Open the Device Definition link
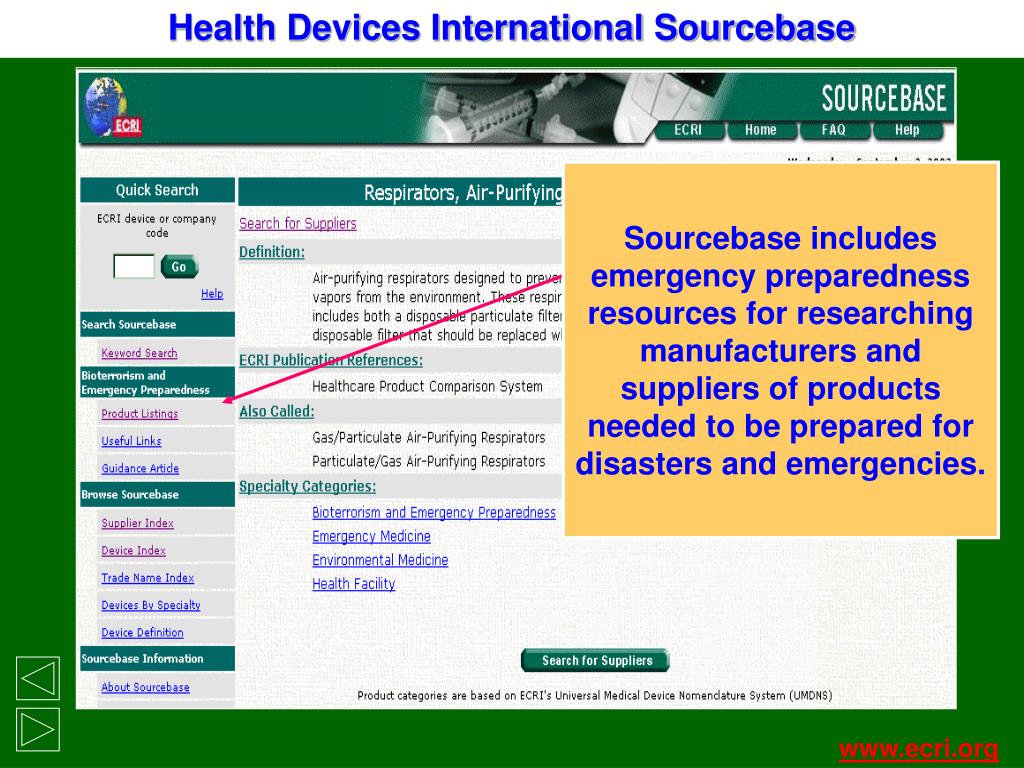1024x768 pixels. point(142,633)
